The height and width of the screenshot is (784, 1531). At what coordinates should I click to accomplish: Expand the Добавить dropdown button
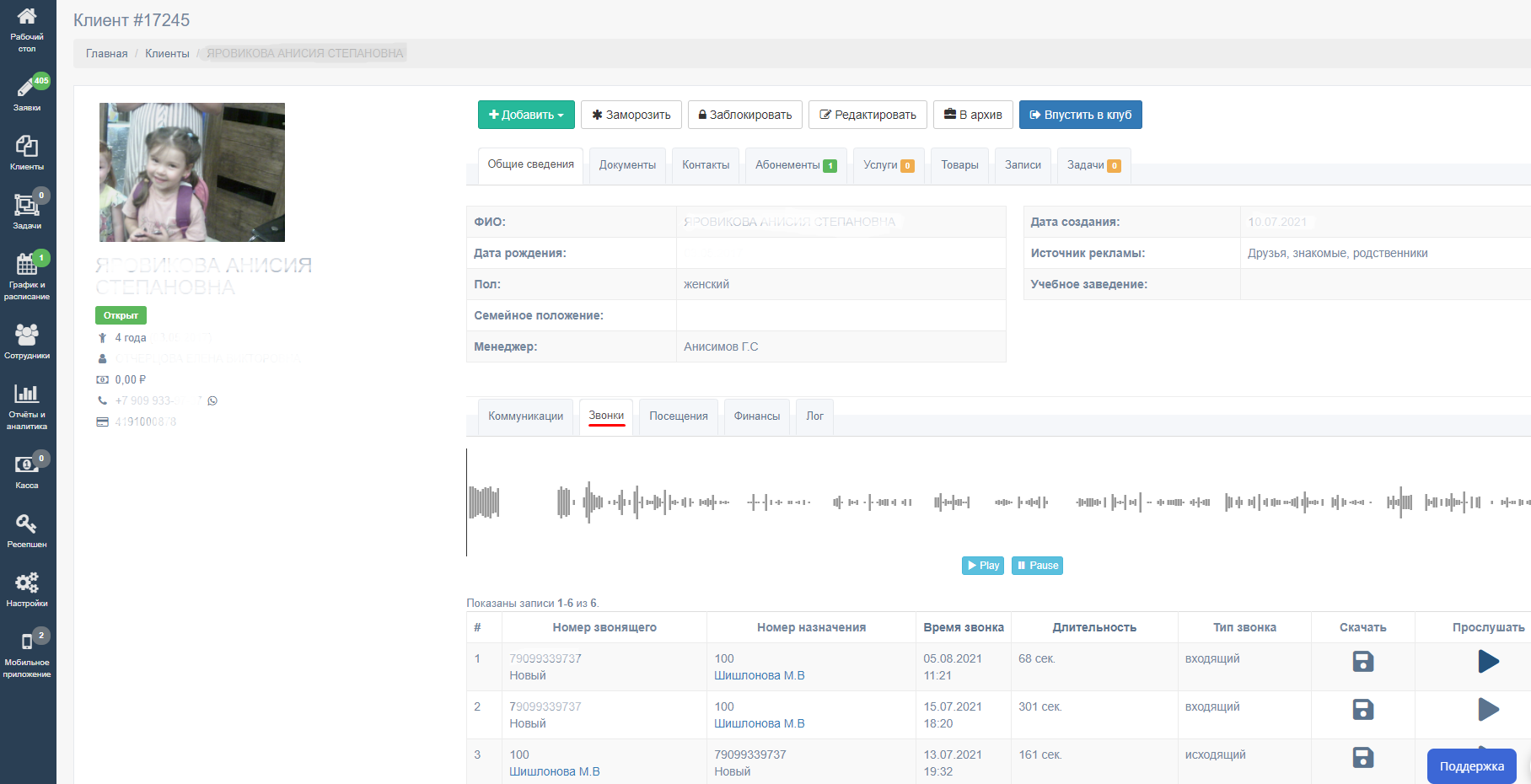click(x=526, y=115)
